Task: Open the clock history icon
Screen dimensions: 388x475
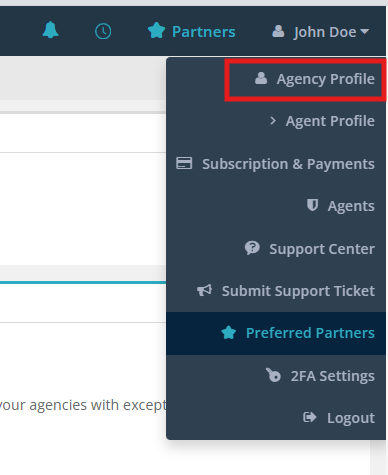Action: coord(103,32)
